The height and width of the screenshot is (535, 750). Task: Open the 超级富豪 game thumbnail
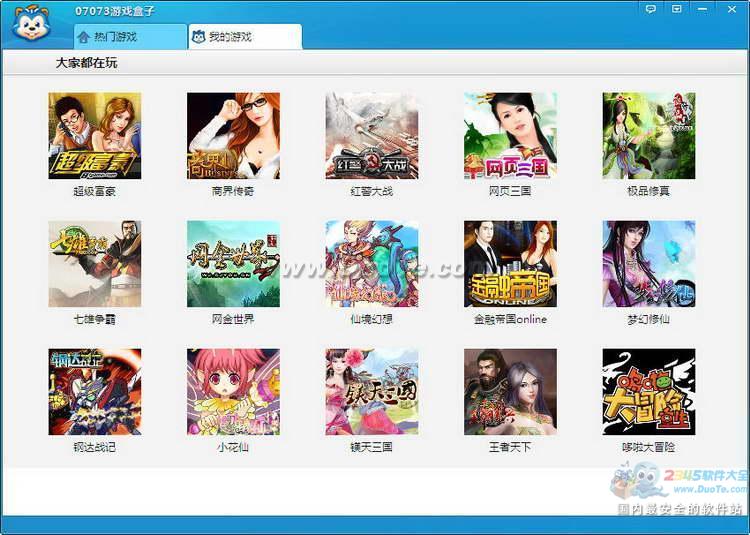pos(95,136)
